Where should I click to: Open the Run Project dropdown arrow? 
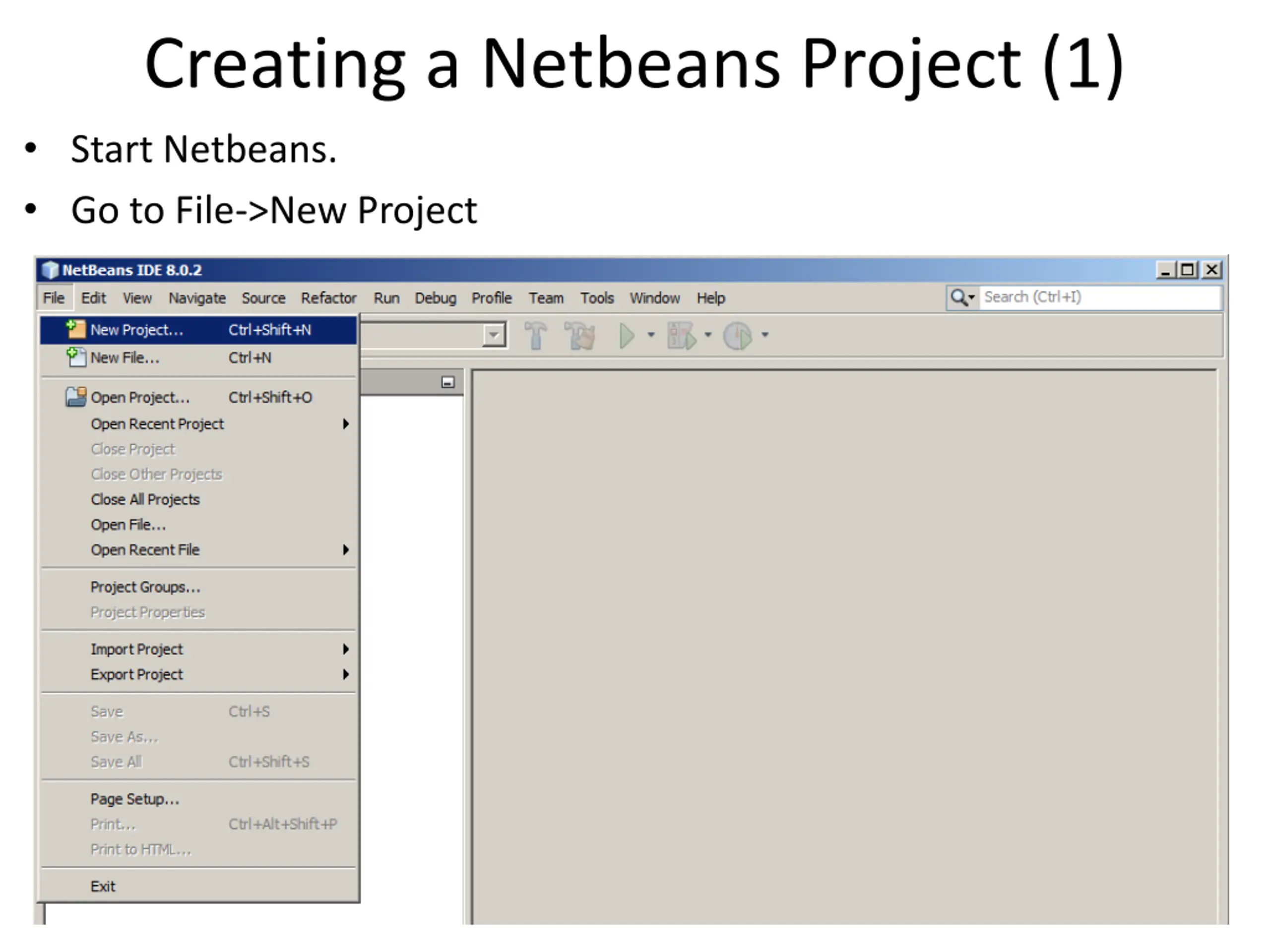coord(651,335)
